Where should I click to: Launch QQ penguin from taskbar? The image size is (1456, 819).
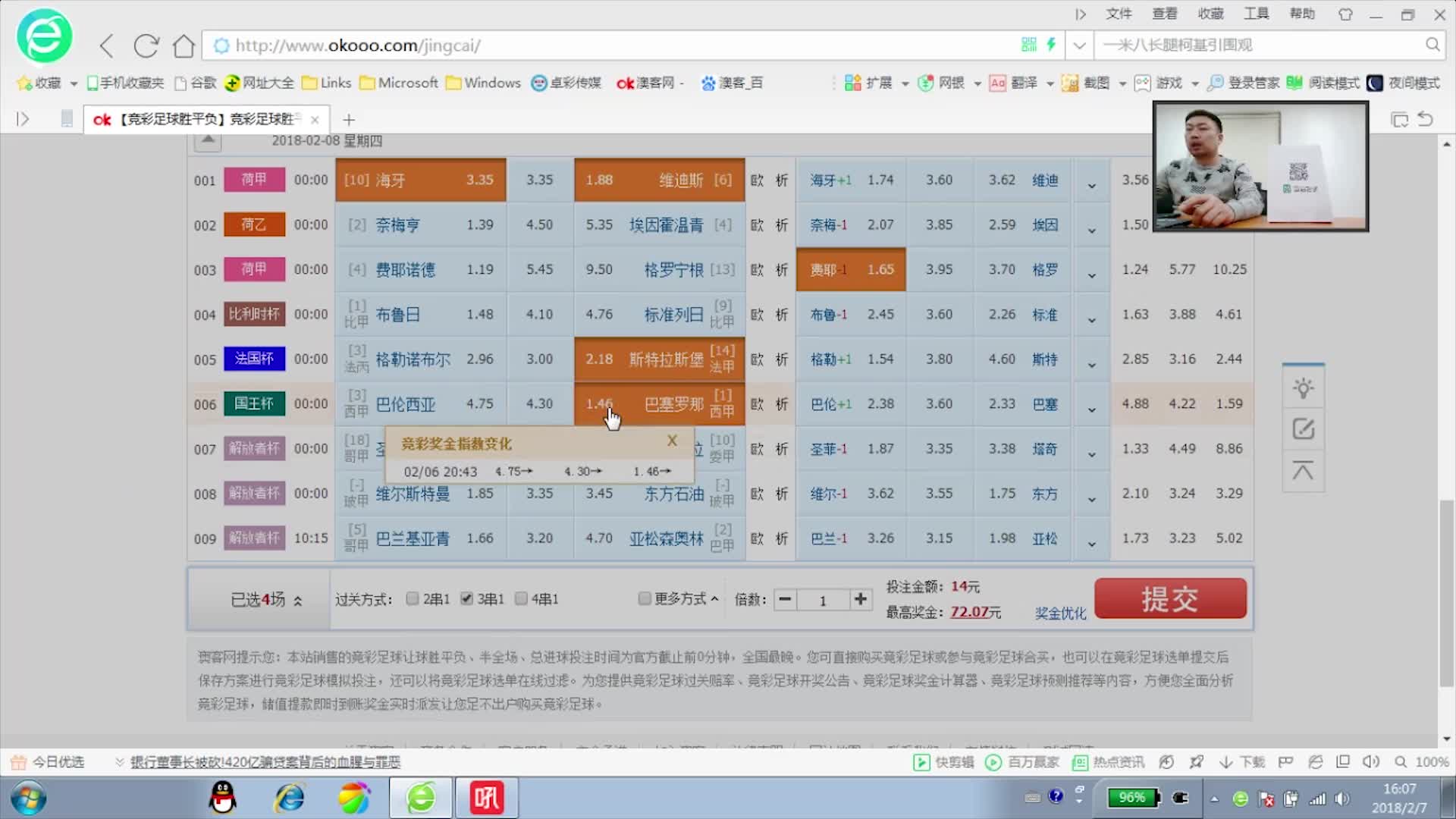[222, 798]
